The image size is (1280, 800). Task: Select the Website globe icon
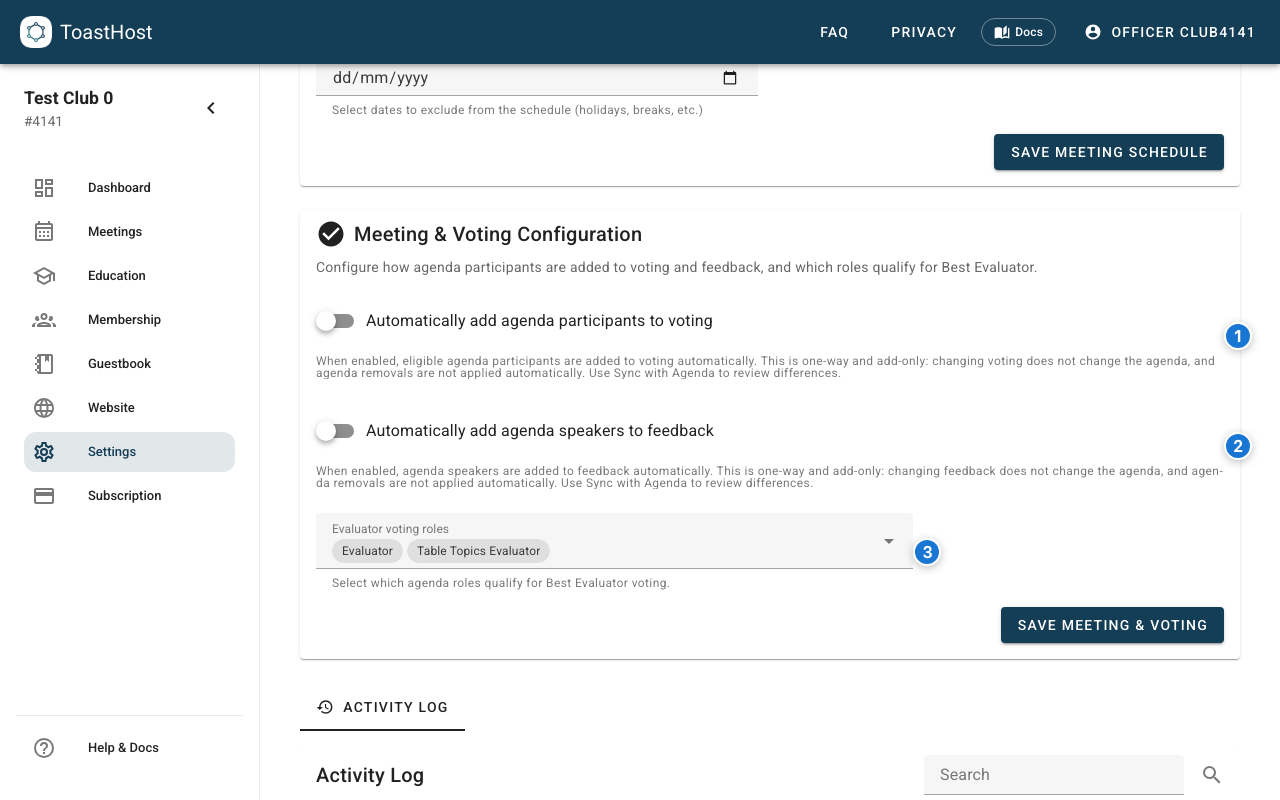pyautogui.click(x=44, y=407)
